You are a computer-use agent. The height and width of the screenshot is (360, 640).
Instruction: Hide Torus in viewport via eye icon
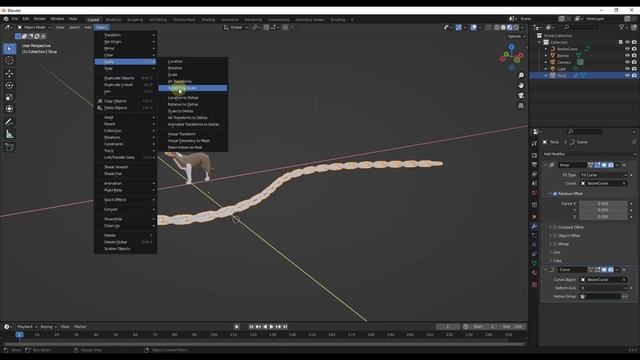coord(627,76)
